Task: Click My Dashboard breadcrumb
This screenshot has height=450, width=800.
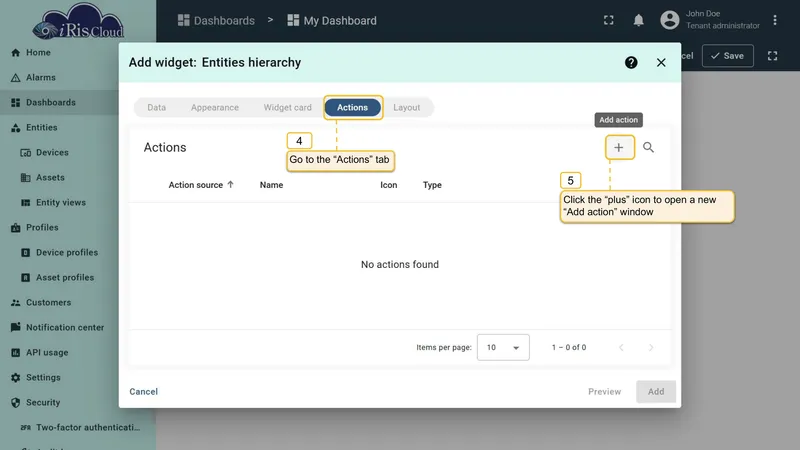Action: [x=332, y=20]
